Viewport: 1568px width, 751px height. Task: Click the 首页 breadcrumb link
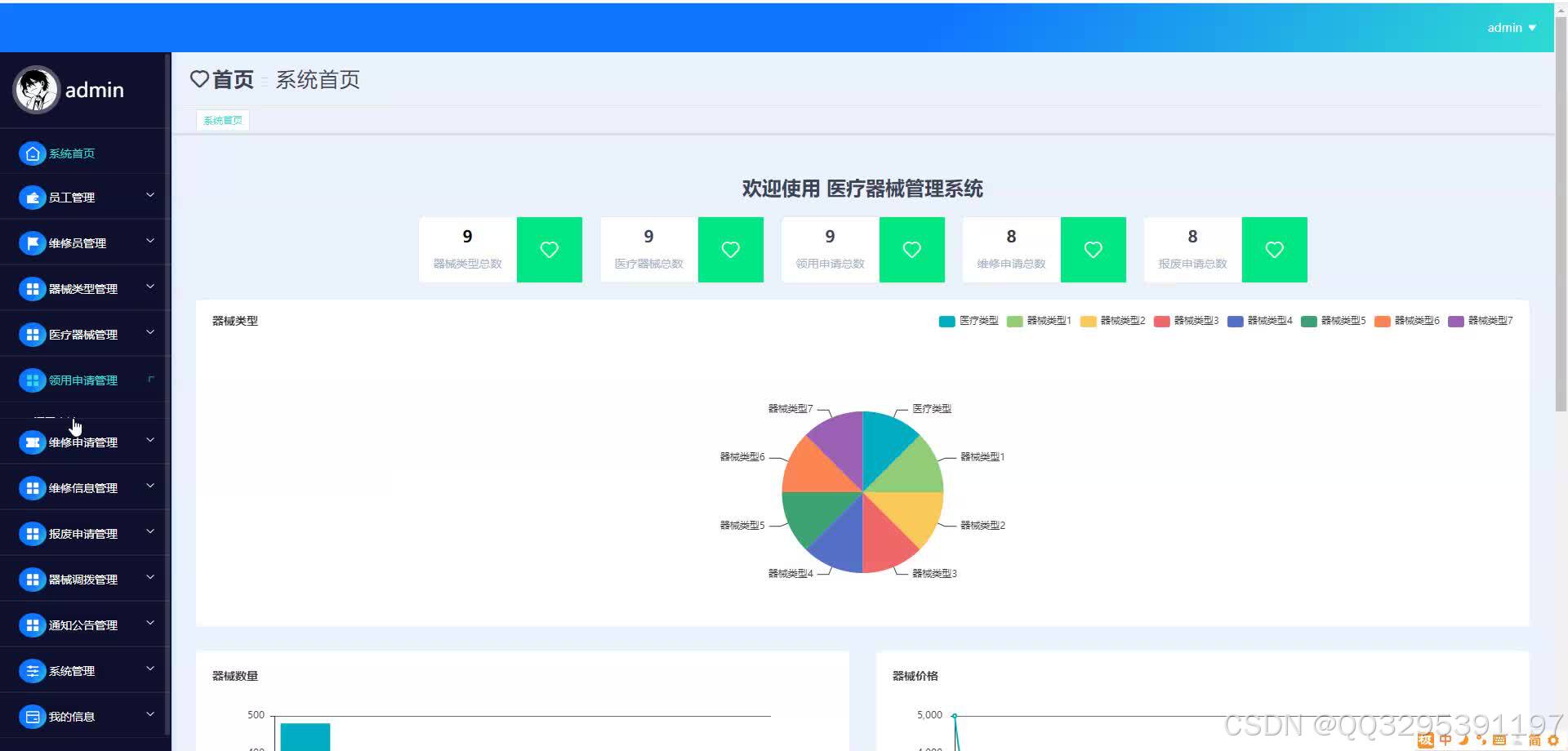pyautogui.click(x=233, y=79)
